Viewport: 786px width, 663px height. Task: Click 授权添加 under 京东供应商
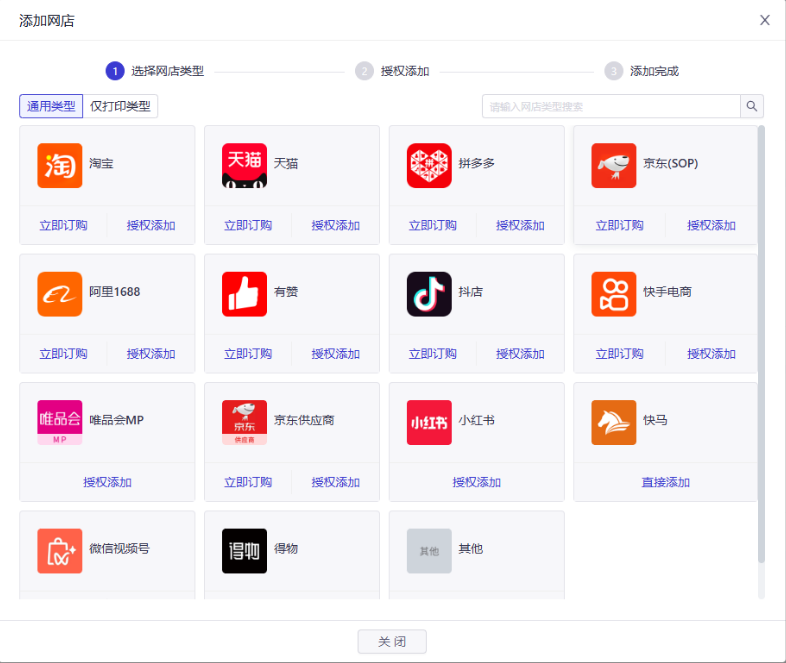pyautogui.click(x=335, y=482)
